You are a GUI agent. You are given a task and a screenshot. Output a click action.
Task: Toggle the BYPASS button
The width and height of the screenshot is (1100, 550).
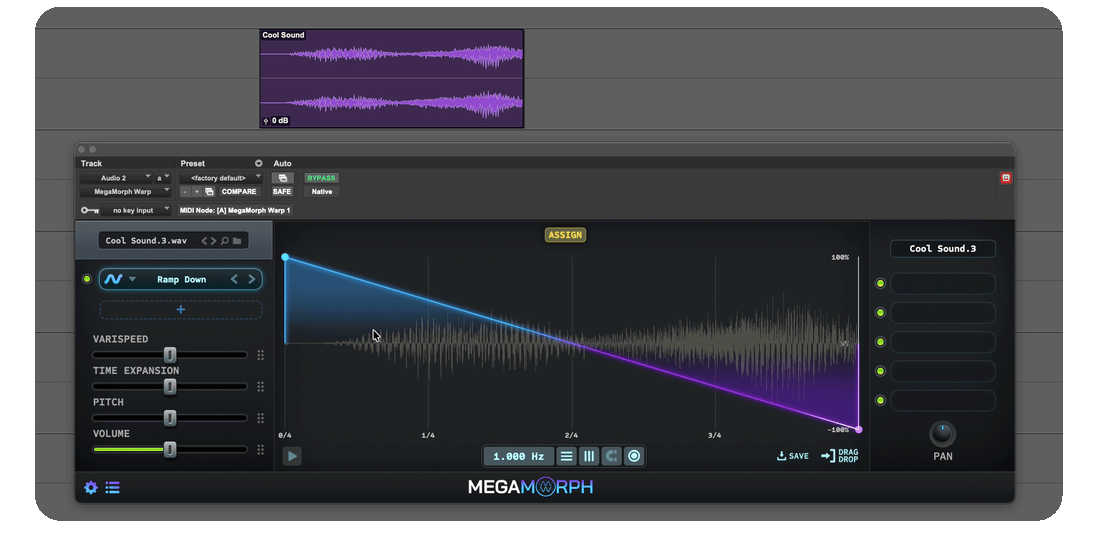(321, 178)
